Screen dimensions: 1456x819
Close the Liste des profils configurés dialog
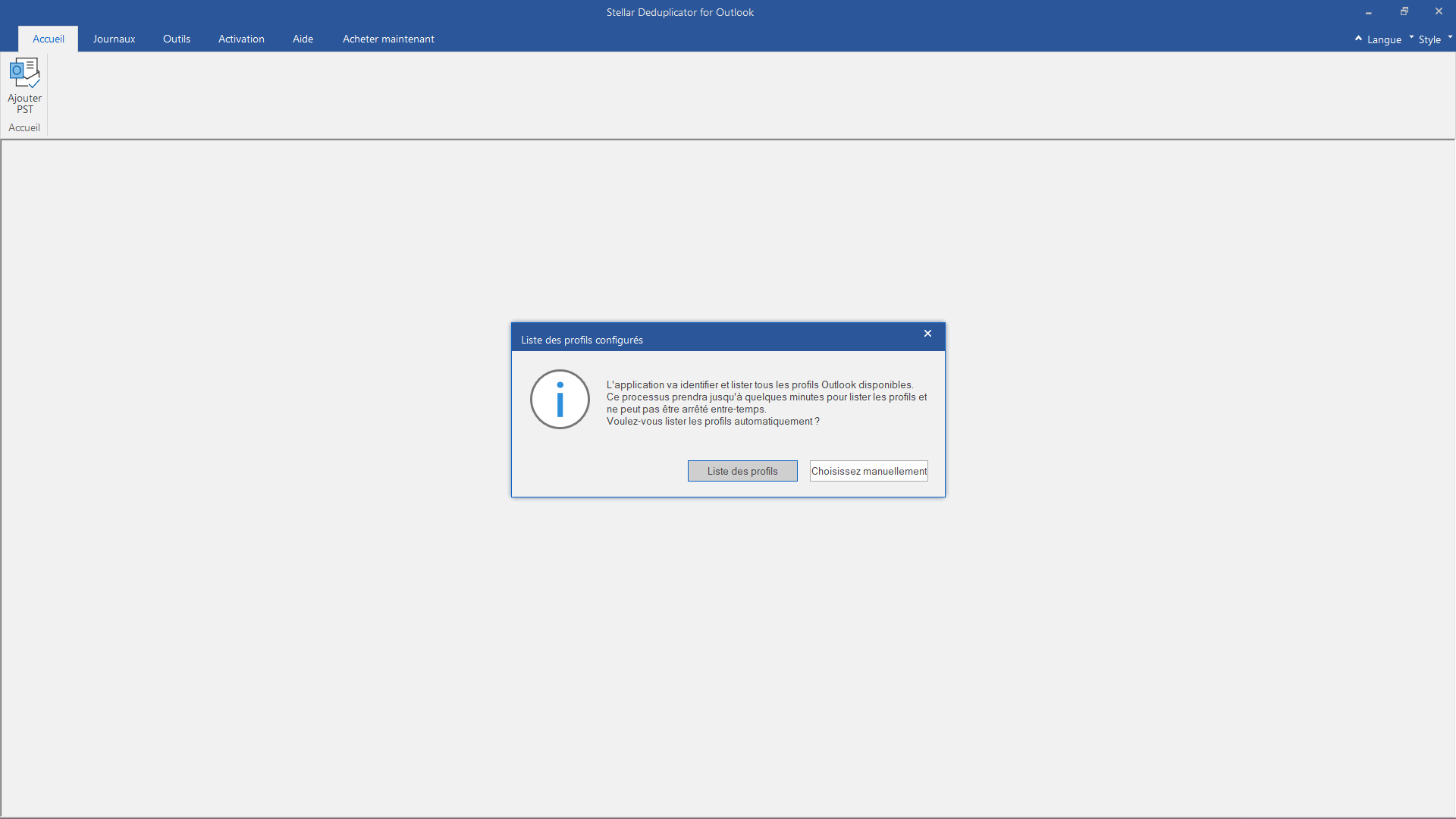[x=927, y=334]
